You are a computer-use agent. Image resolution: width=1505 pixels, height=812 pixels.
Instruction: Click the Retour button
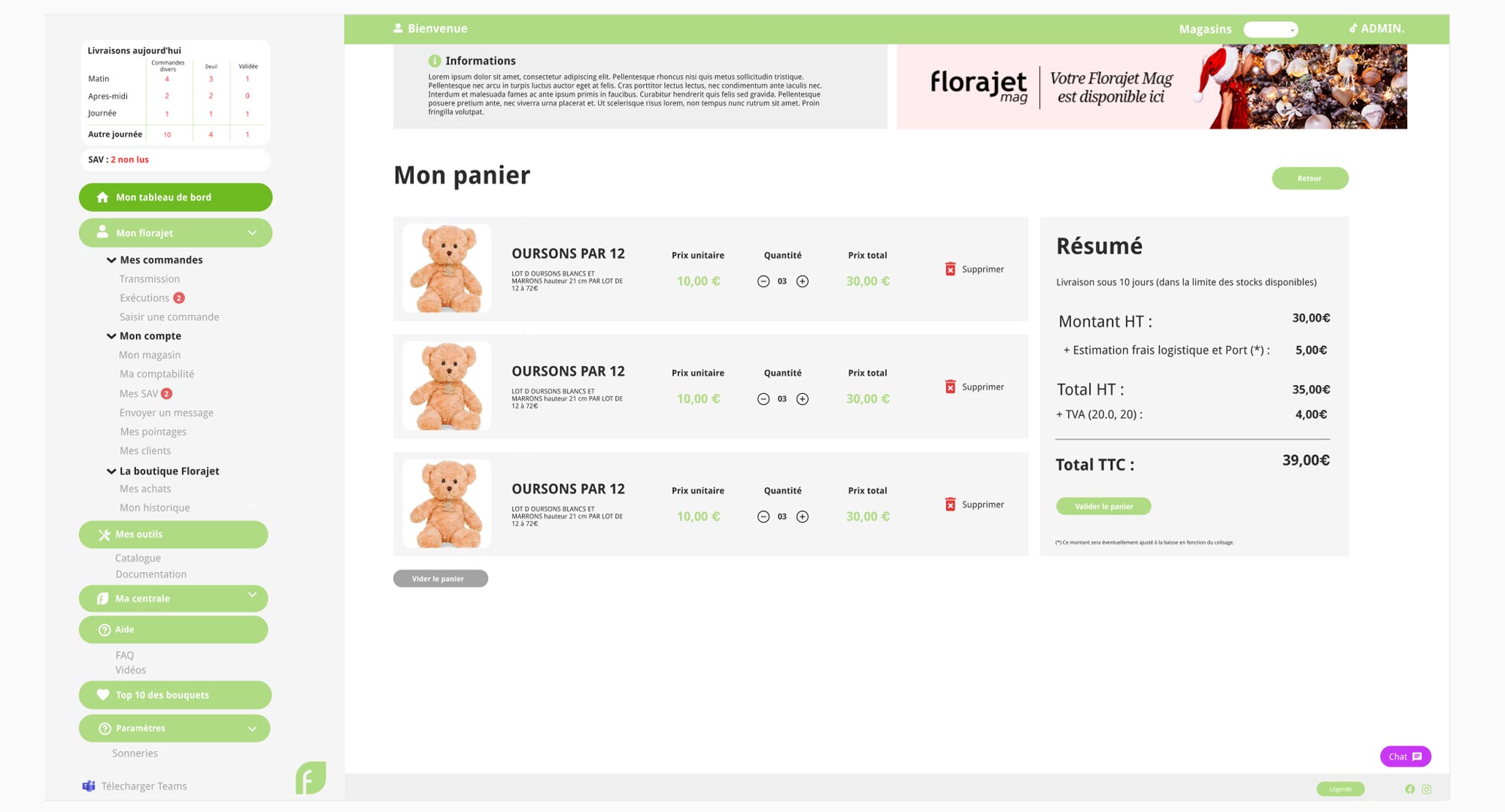click(1309, 178)
